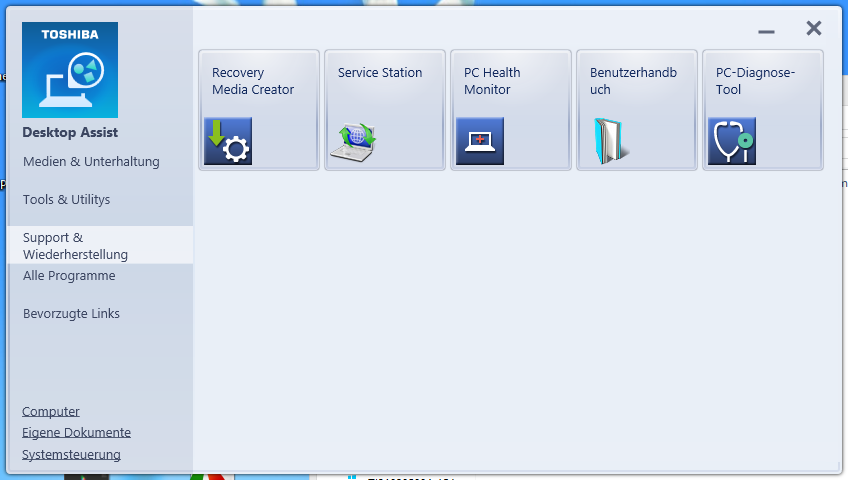Click the 'PC Health Monitor' tile label
This screenshot has width=848, height=480.
point(492,81)
